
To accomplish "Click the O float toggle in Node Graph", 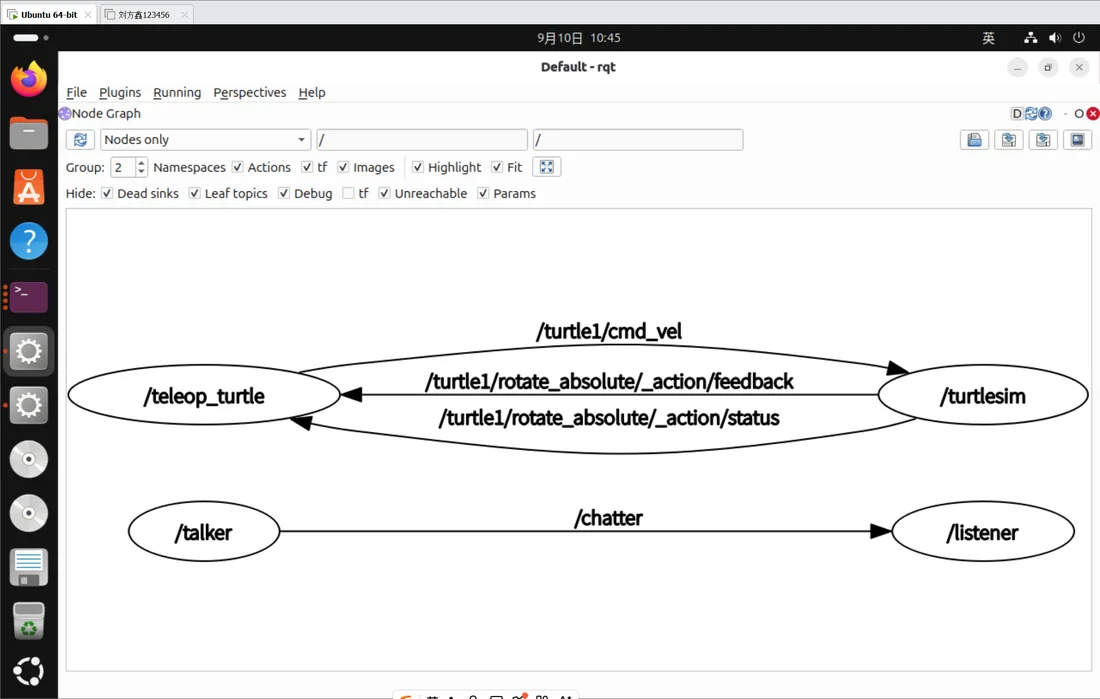I will coord(1079,114).
